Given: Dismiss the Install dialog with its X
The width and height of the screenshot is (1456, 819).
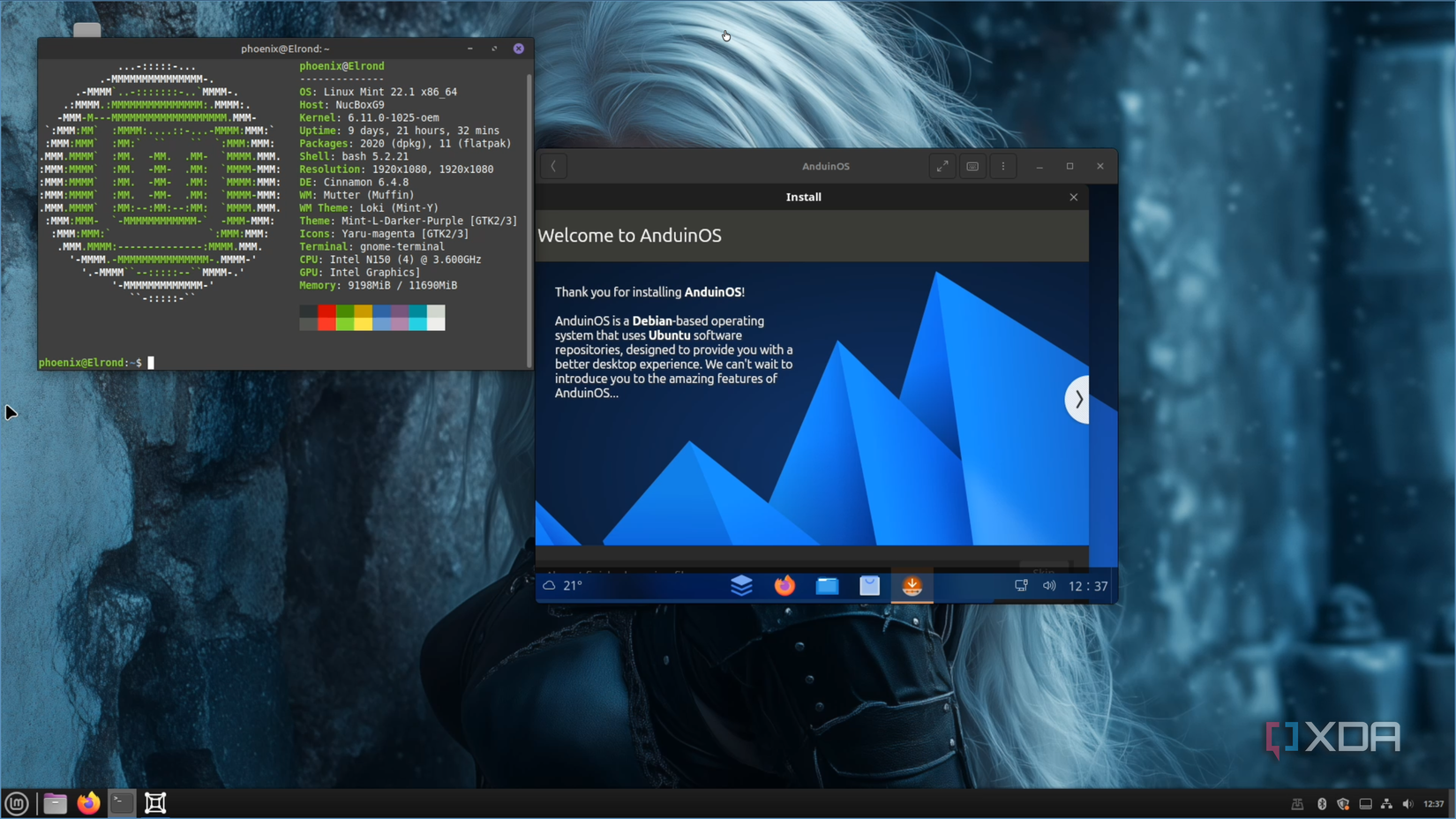Looking at the screenshot, I should click(1074, 197).
